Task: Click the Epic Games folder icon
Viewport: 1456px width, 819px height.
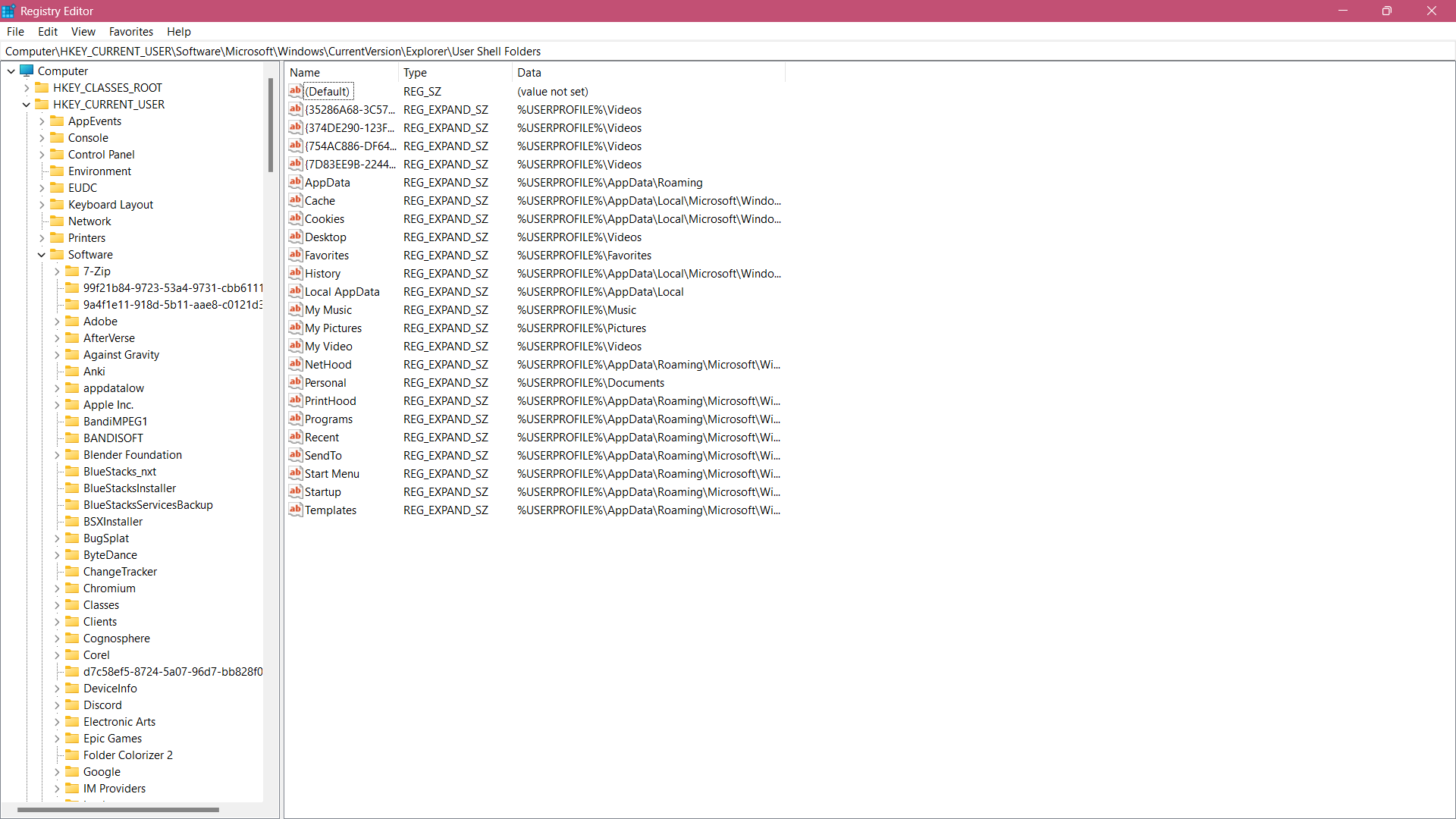Action: (72, 738)
